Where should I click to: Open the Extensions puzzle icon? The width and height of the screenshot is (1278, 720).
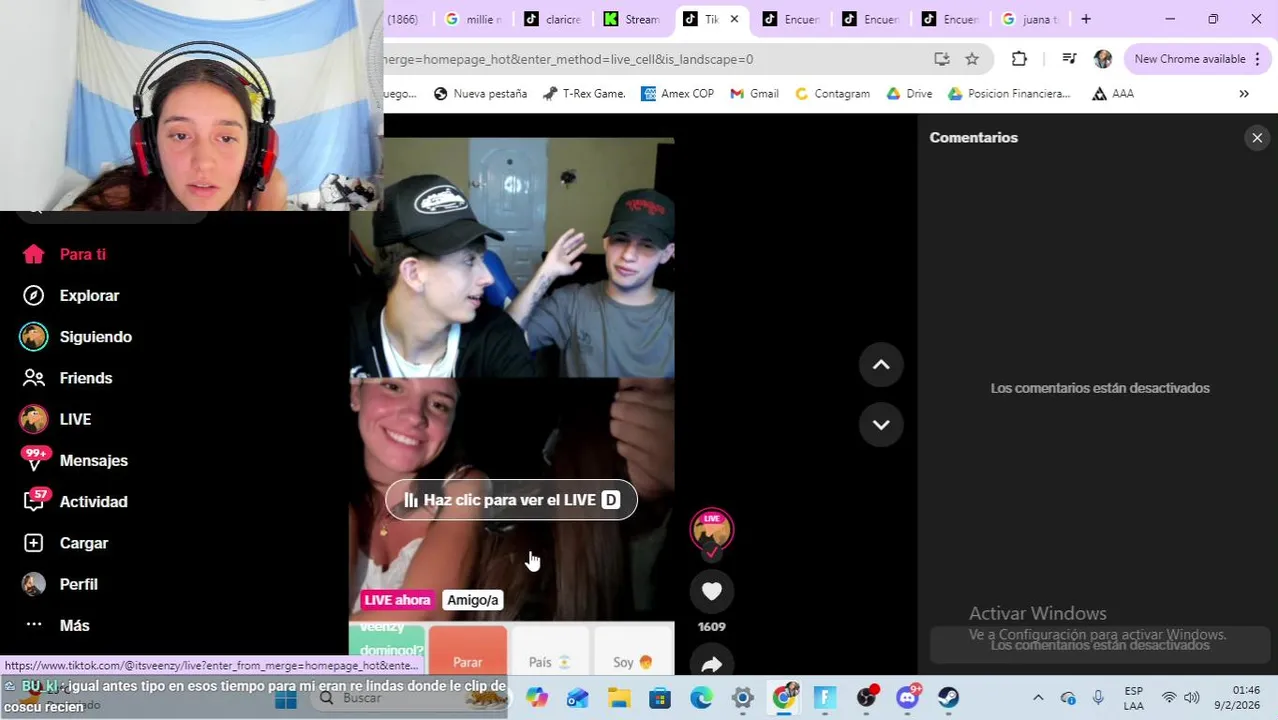point(1019,59)
